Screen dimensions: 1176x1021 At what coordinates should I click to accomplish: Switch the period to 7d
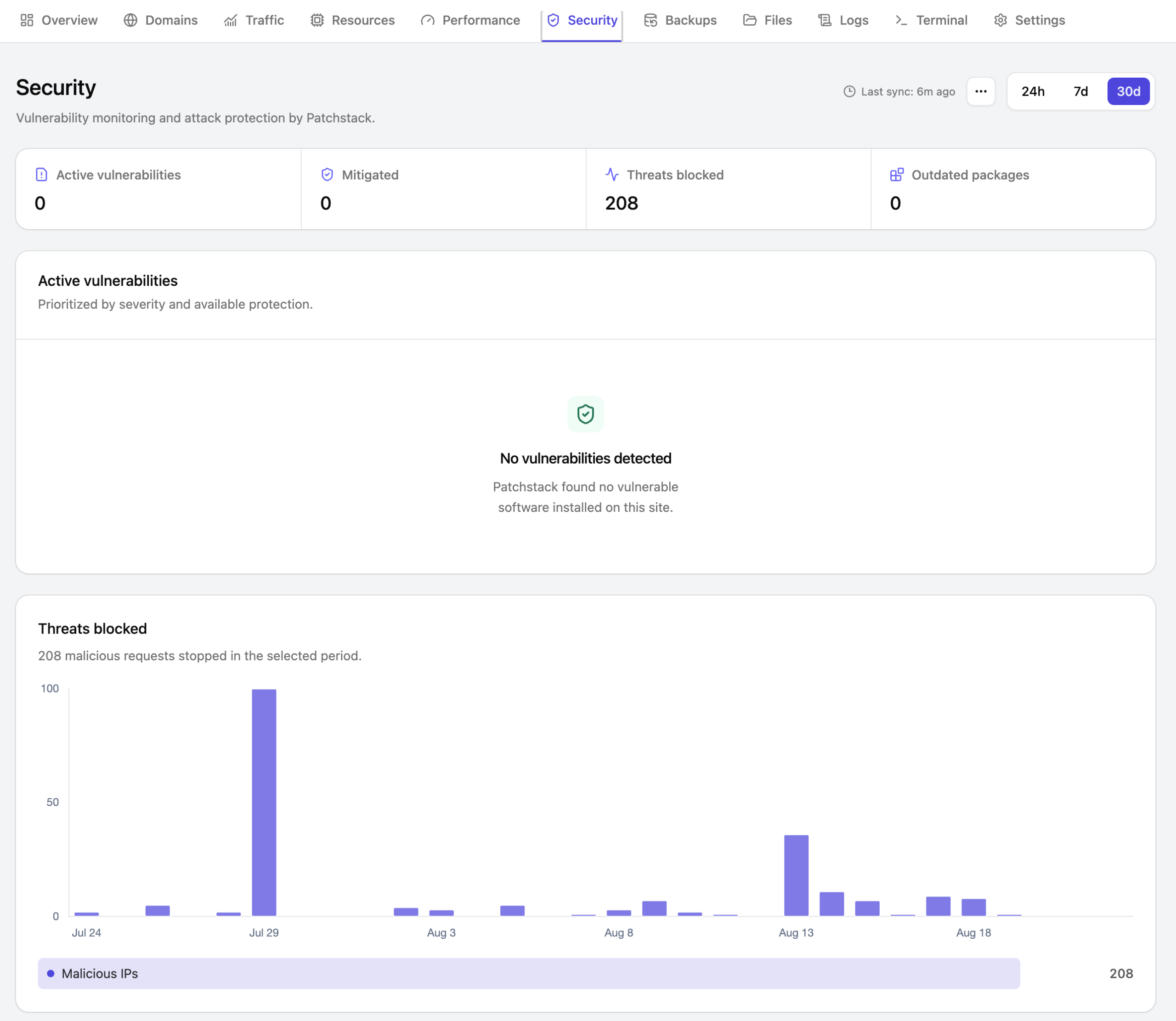click(x=1080, y=91)
